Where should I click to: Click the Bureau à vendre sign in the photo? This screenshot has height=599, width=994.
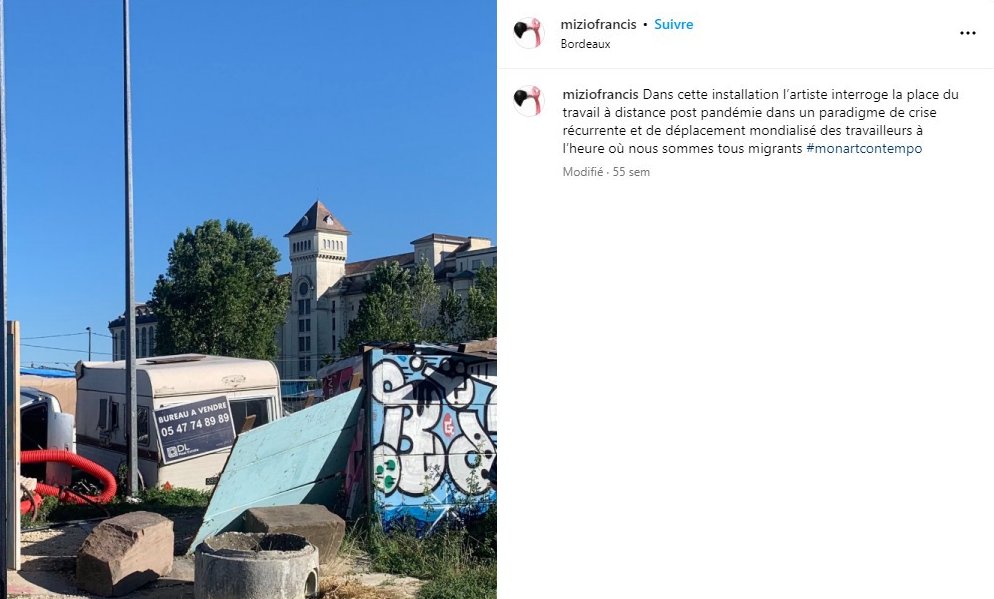pyautogui.click(x=194, y=429)
